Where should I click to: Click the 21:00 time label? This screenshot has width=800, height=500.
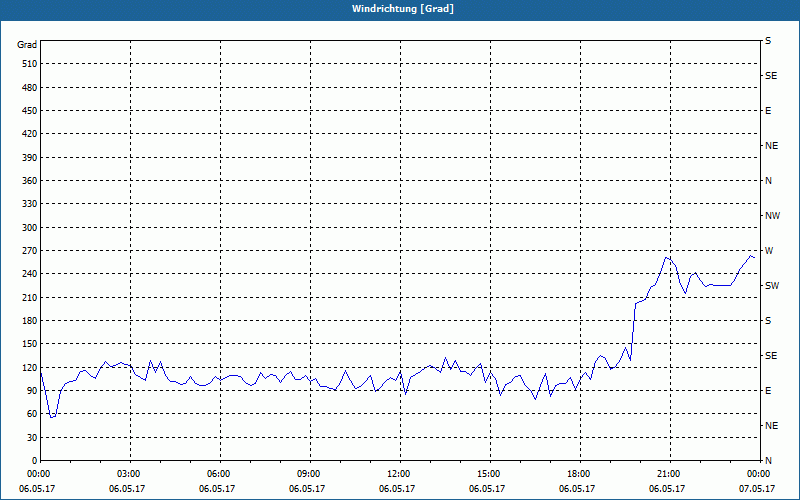coord(670,474)
